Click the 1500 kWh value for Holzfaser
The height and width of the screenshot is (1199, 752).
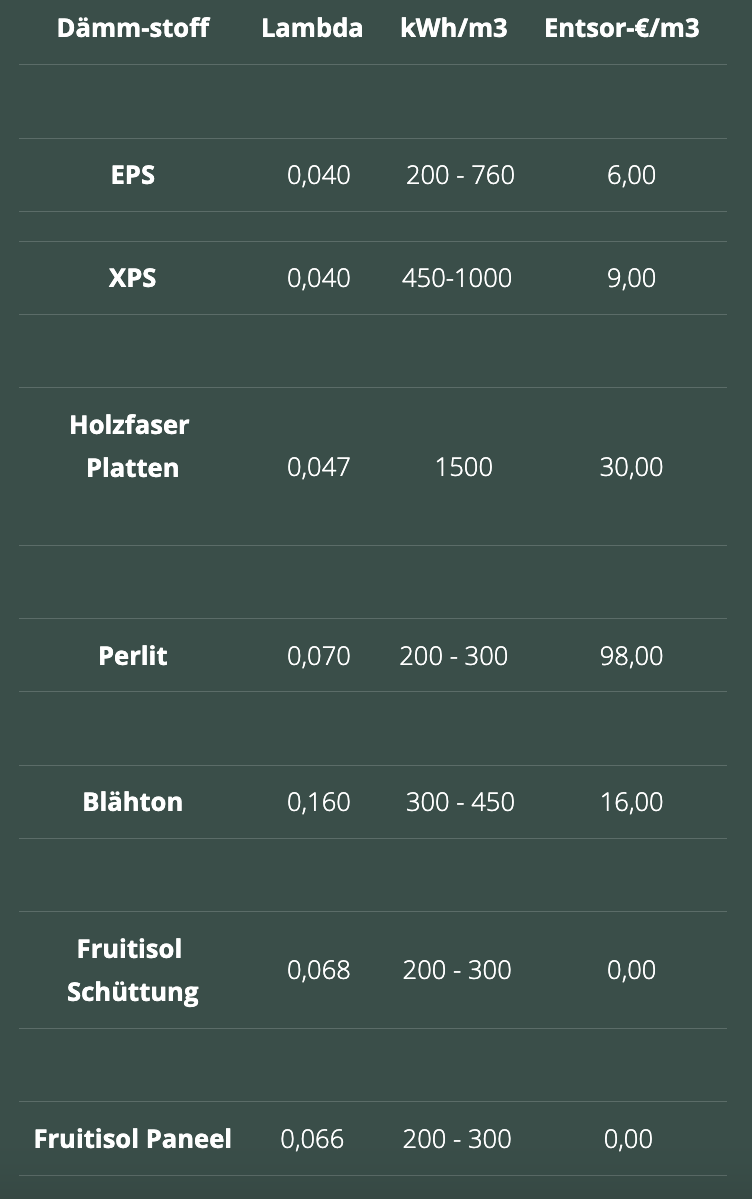[464, 466]
